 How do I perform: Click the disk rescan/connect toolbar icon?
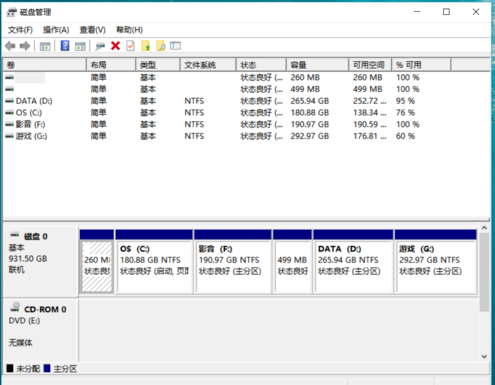click(x=100, y=46)
